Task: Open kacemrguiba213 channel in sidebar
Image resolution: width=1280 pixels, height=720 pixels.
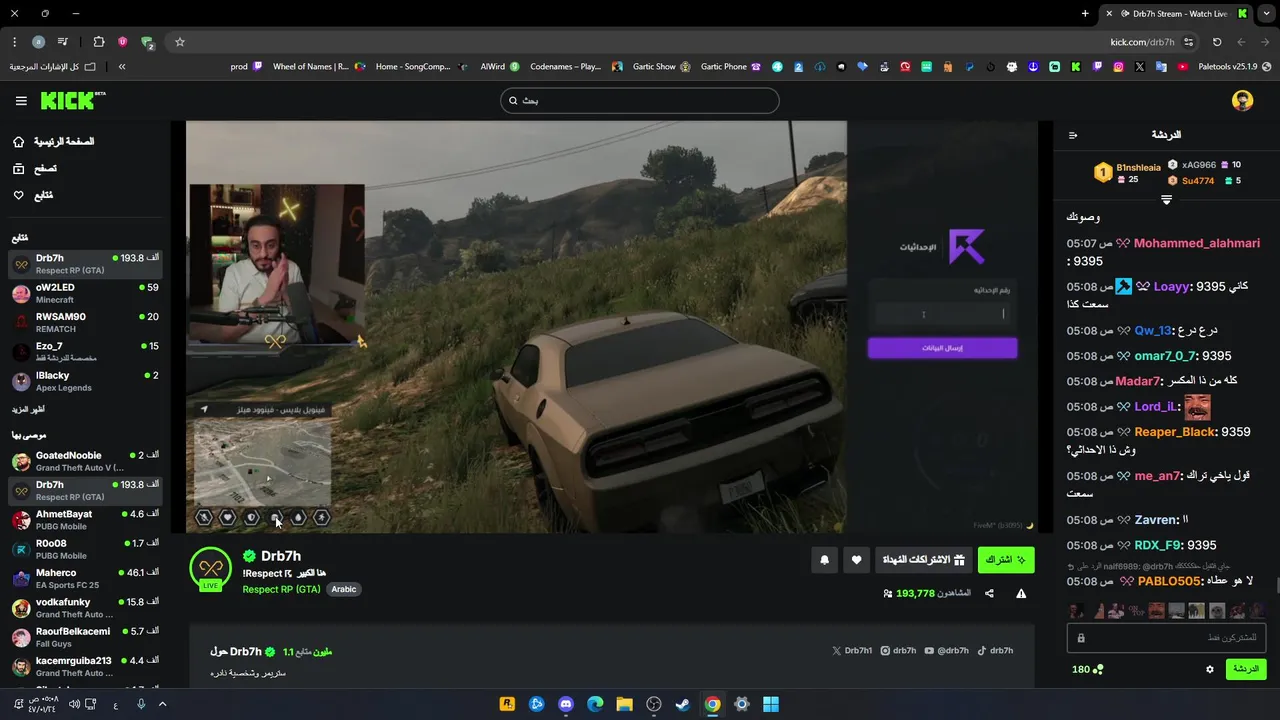Action: tap(85, 667)
